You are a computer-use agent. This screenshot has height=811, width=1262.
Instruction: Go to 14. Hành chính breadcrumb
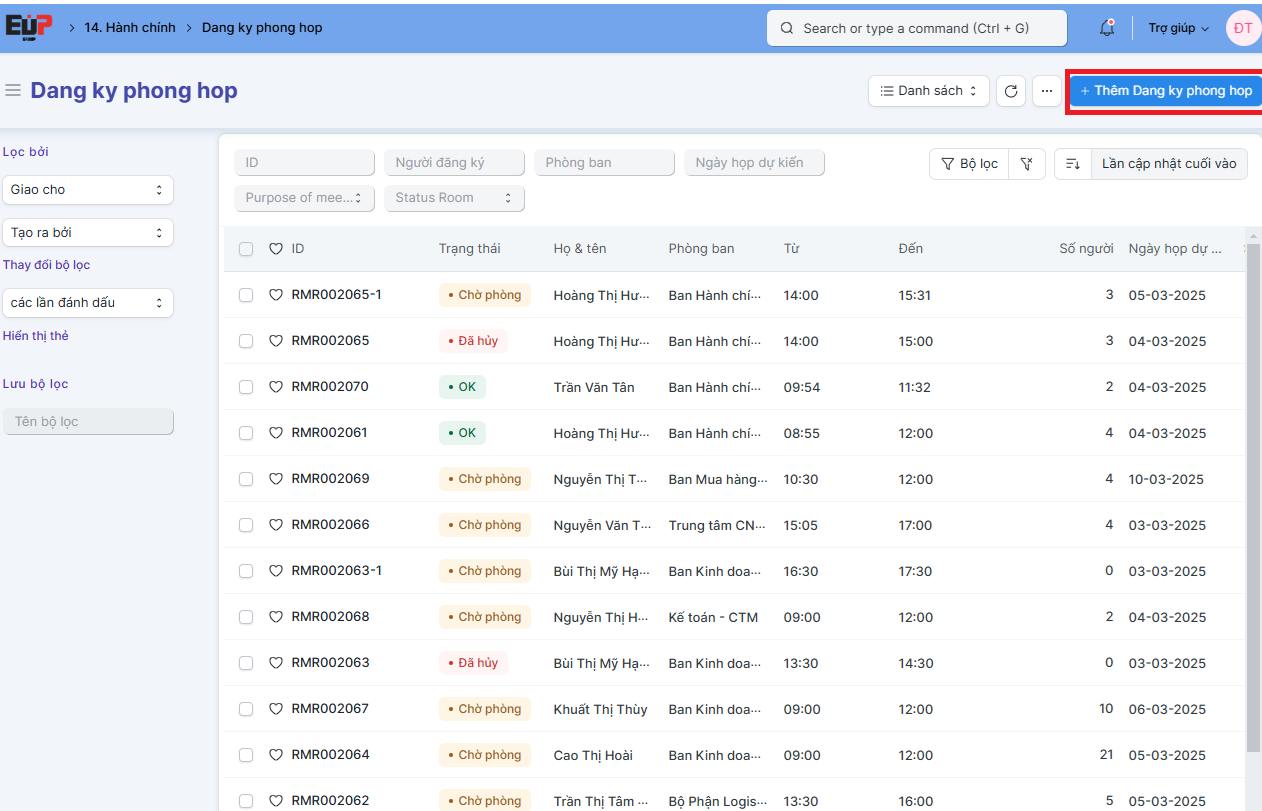(129, 28)
